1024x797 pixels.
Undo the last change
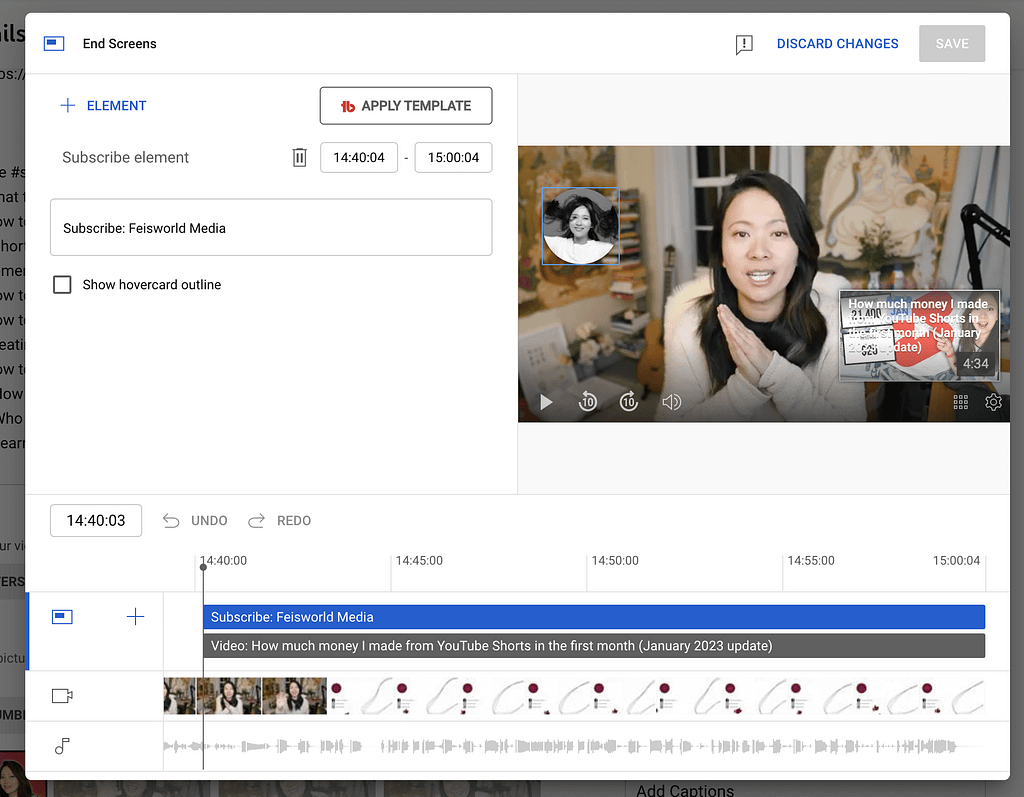pos(195,520)
